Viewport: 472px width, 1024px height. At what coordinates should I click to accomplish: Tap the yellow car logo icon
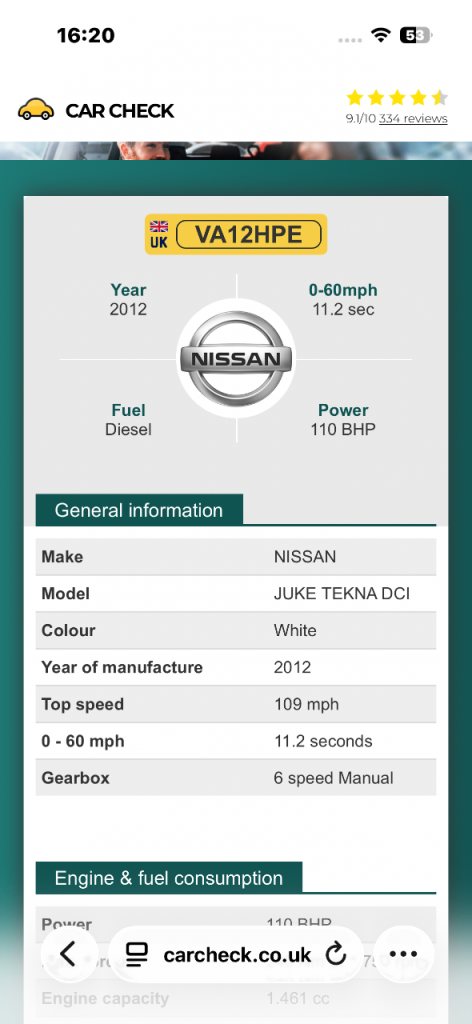(x=35, y=110)
